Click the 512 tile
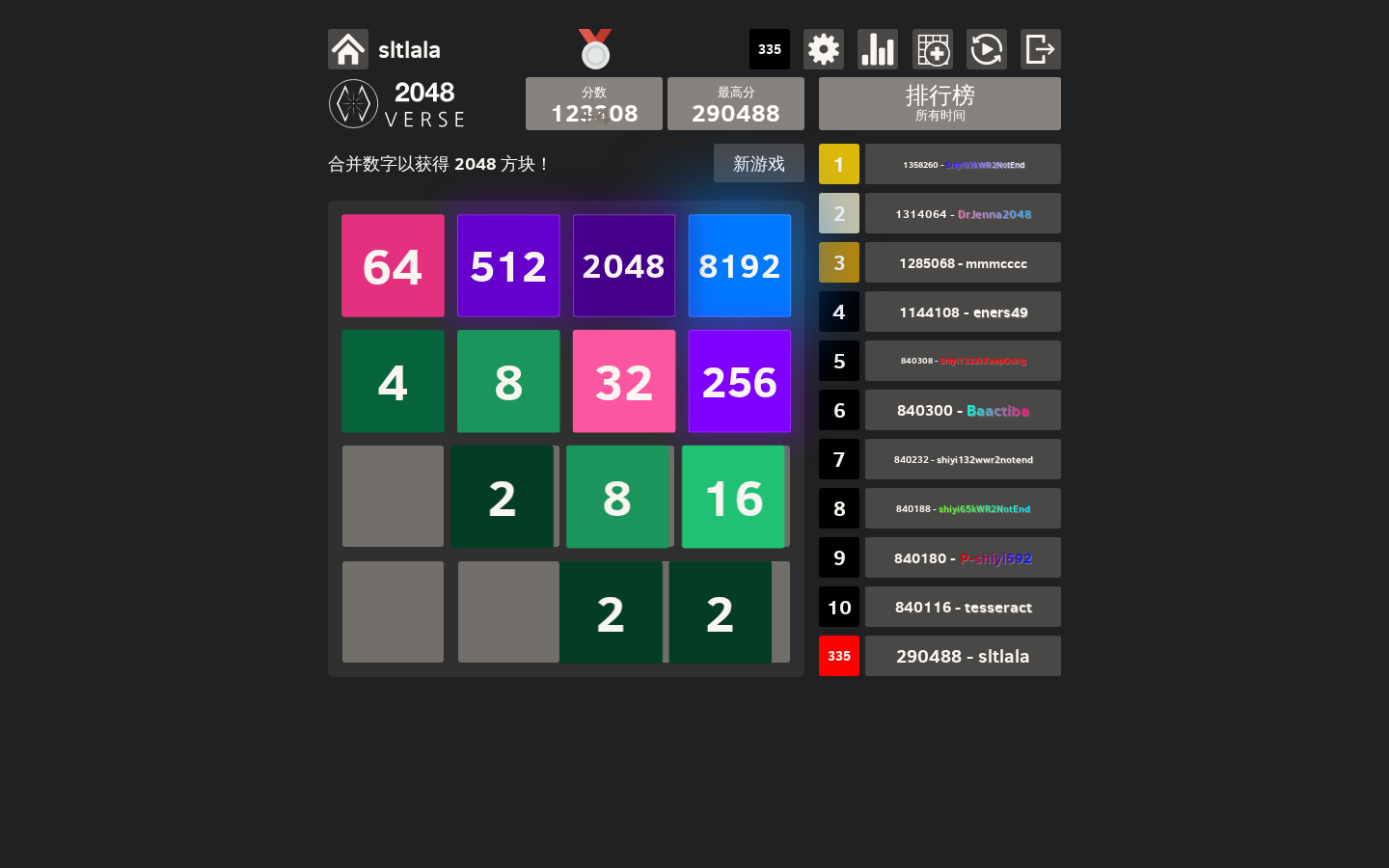 point(508,265)
